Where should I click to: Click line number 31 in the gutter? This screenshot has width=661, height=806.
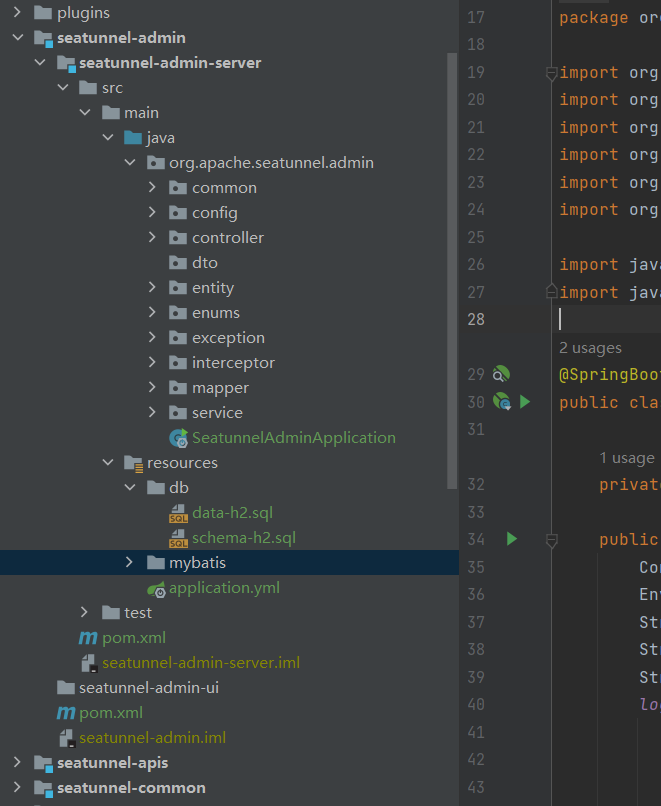point(476,429)
